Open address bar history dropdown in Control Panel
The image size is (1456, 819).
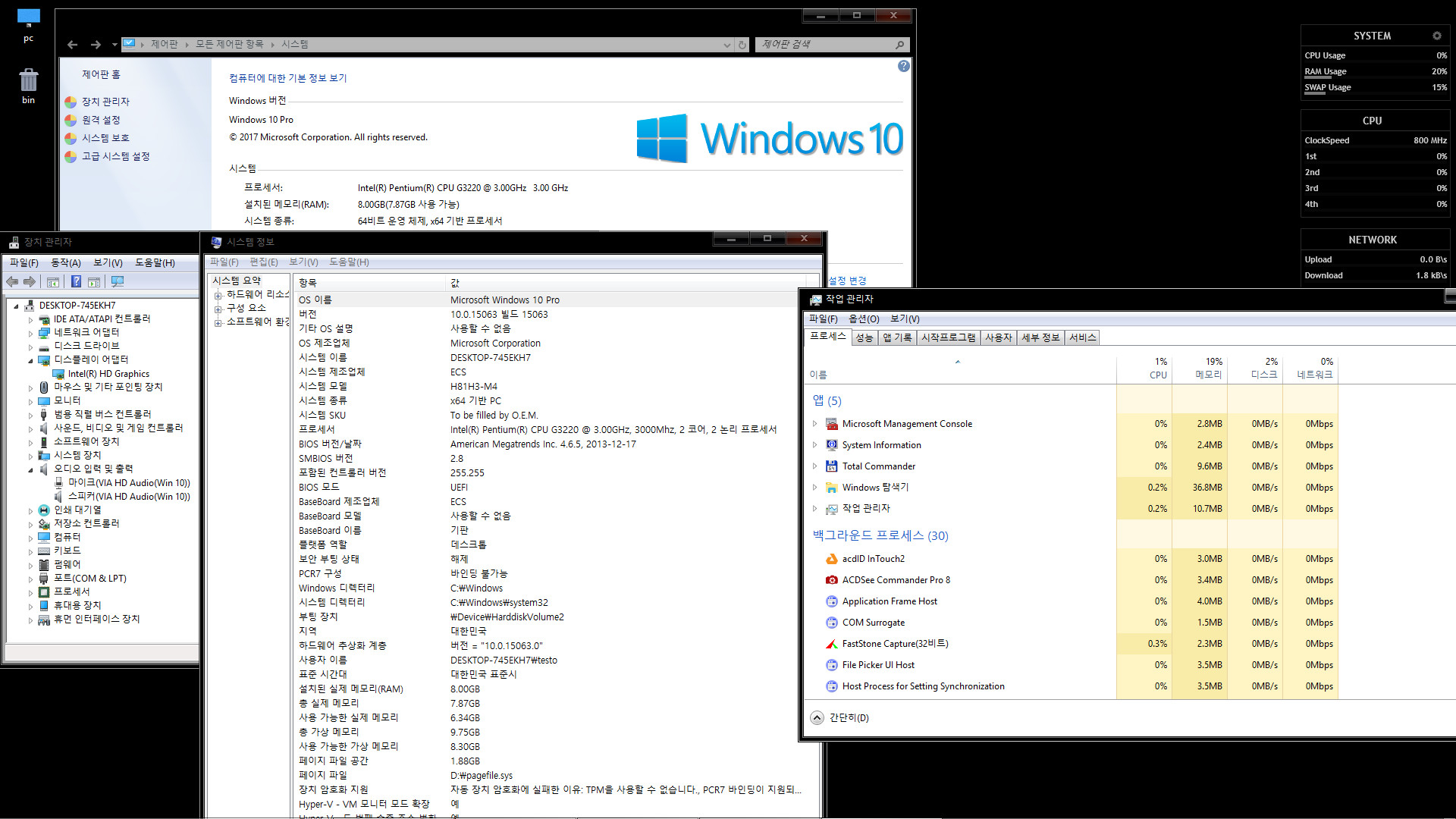pos(727,45)
